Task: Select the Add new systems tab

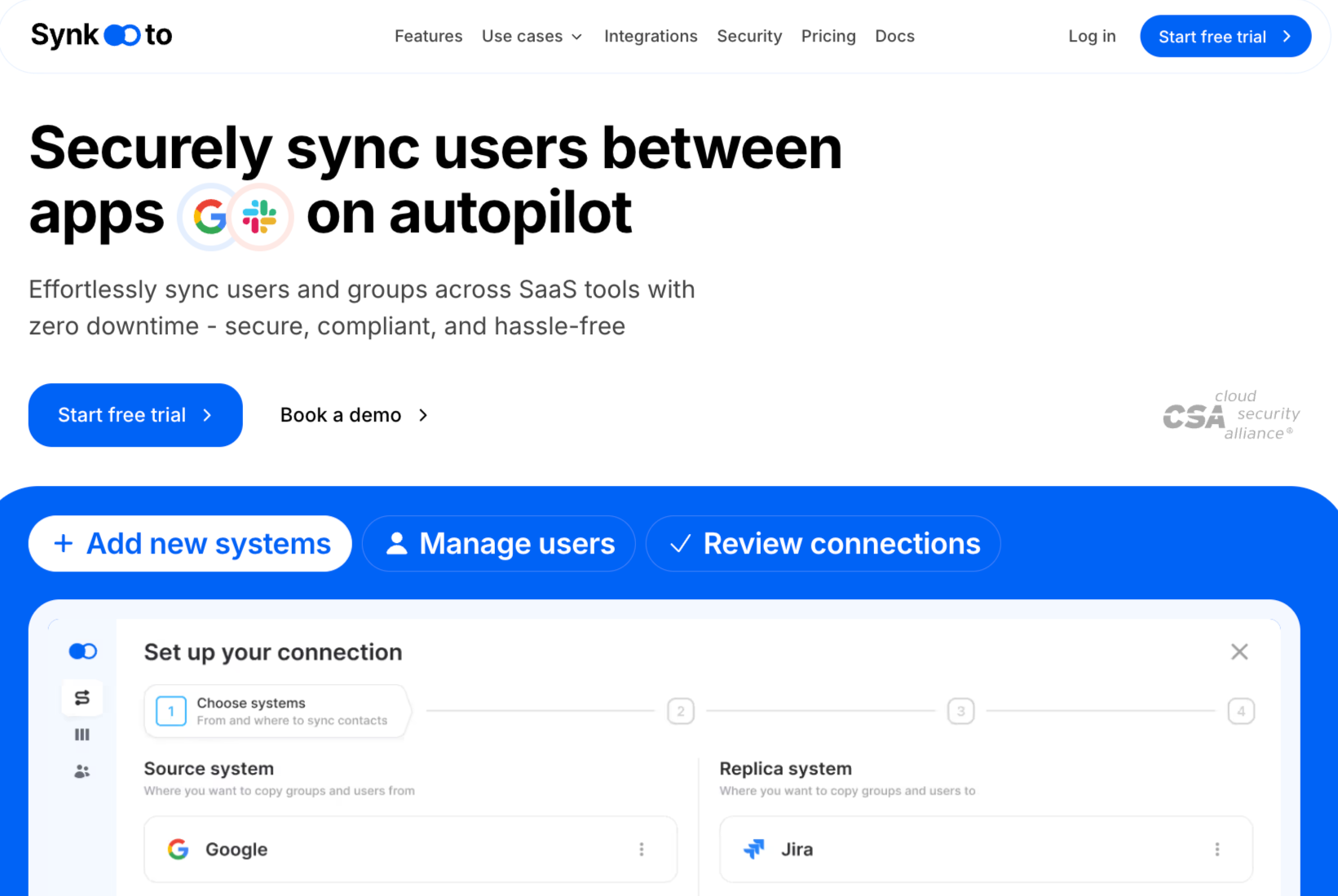Action: pos(190,544)
